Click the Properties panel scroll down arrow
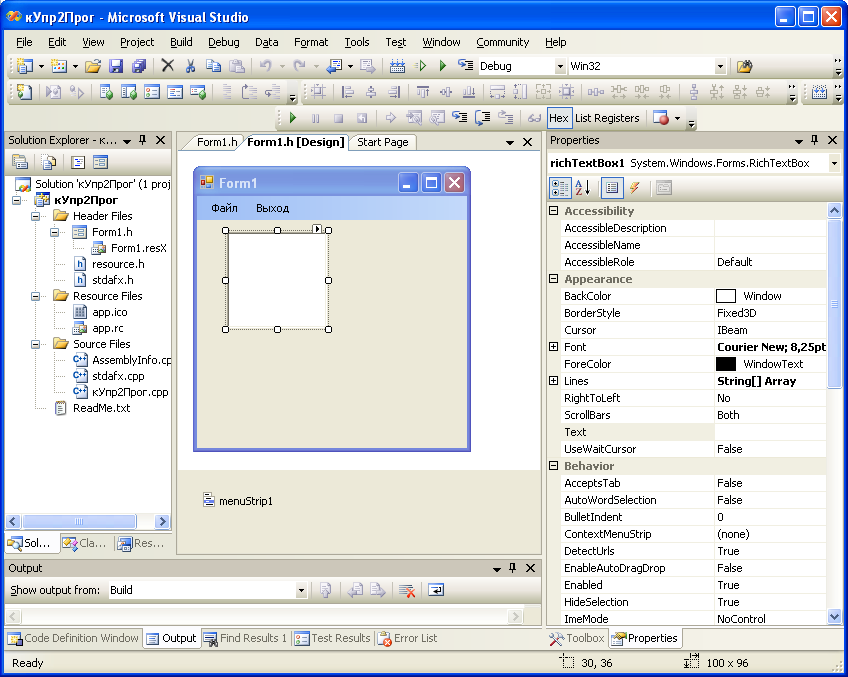The height and width of the screenshot is (677, 848). pyautogui.click(x=834, y=616)
